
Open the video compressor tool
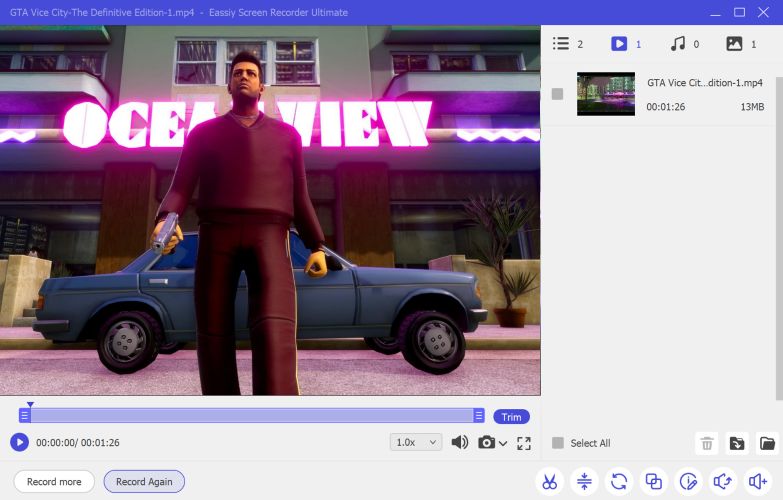coord(584,482)
